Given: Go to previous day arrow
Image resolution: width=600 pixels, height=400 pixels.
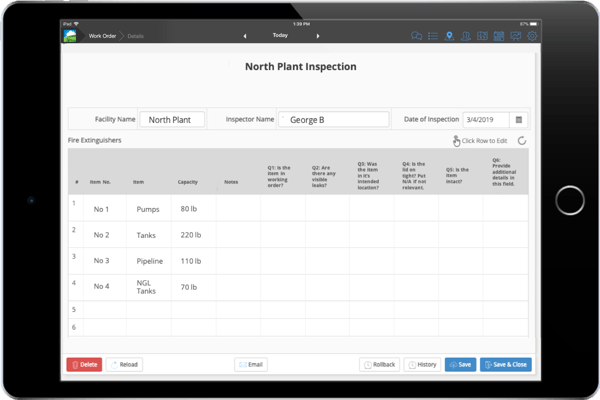Looking at the screenshot, I should pyautogui.click(x=245, y=36).
